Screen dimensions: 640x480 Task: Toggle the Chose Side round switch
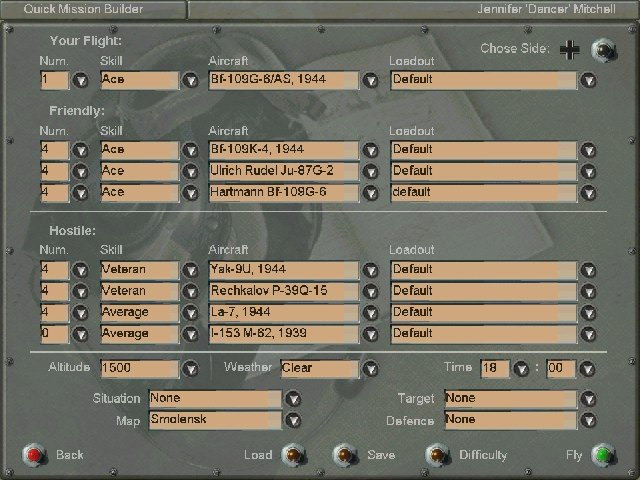603,50
